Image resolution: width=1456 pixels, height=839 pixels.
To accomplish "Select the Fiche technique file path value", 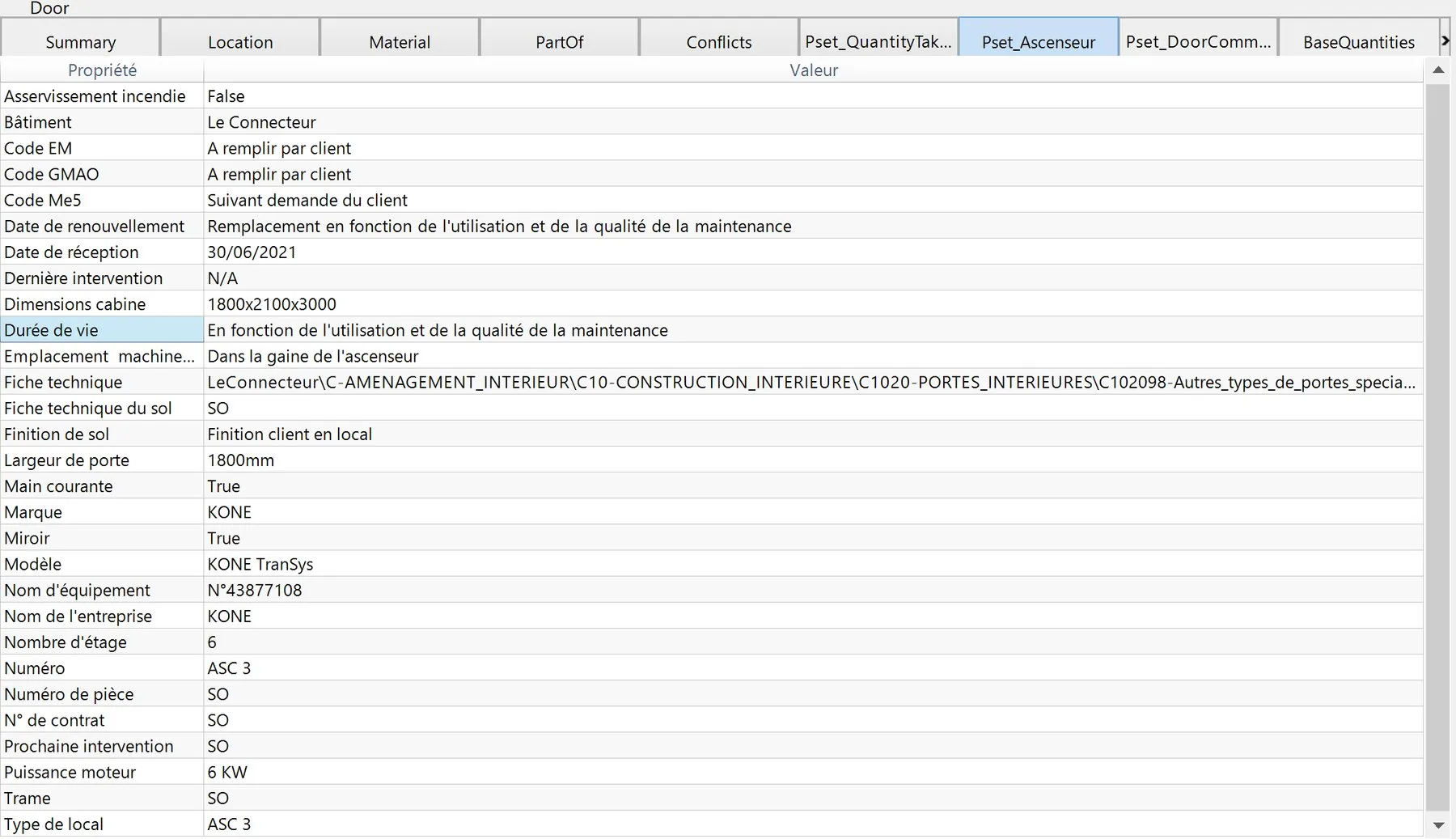I will point(811,382).
